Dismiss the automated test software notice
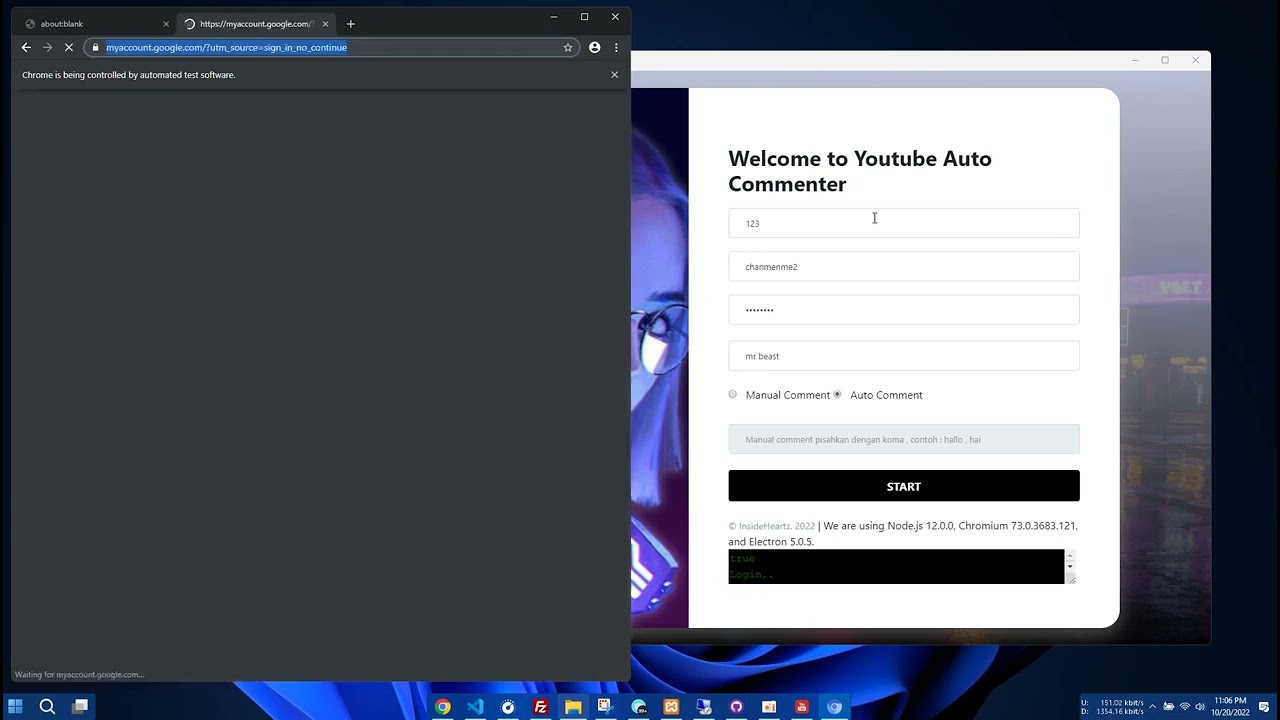 click(x=614, y=75)
